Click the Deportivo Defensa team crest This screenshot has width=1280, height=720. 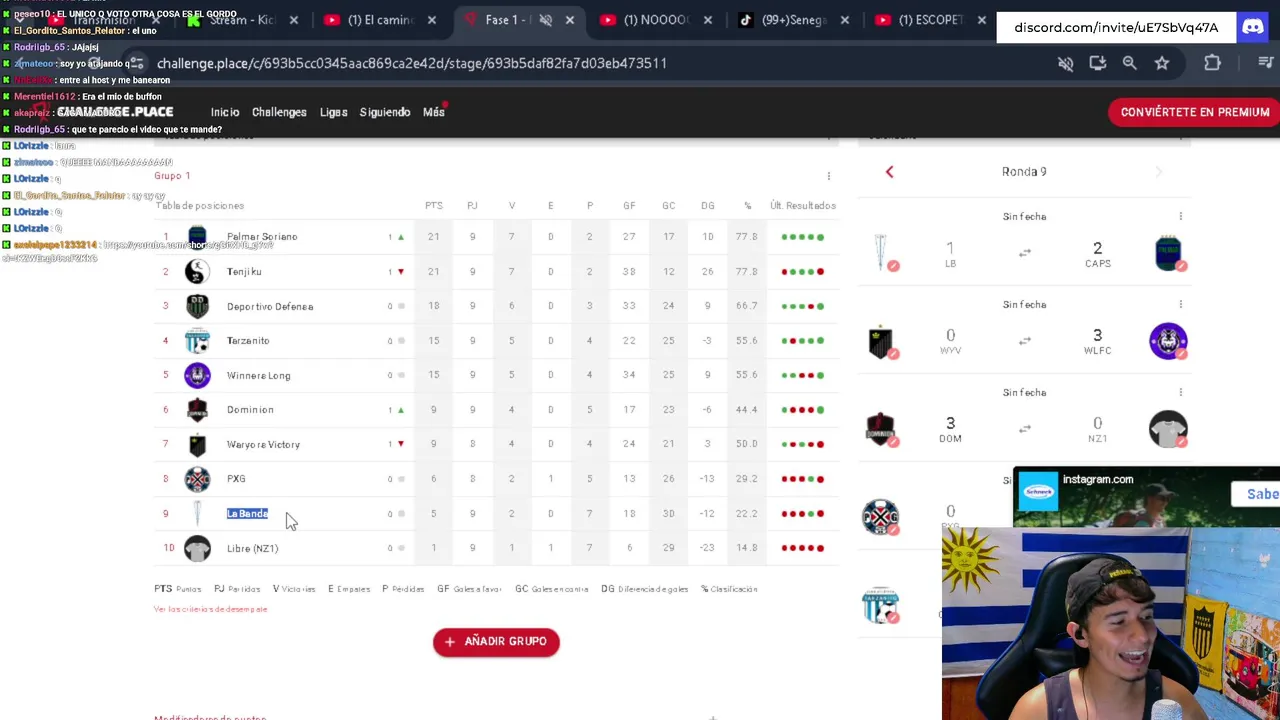197,306
